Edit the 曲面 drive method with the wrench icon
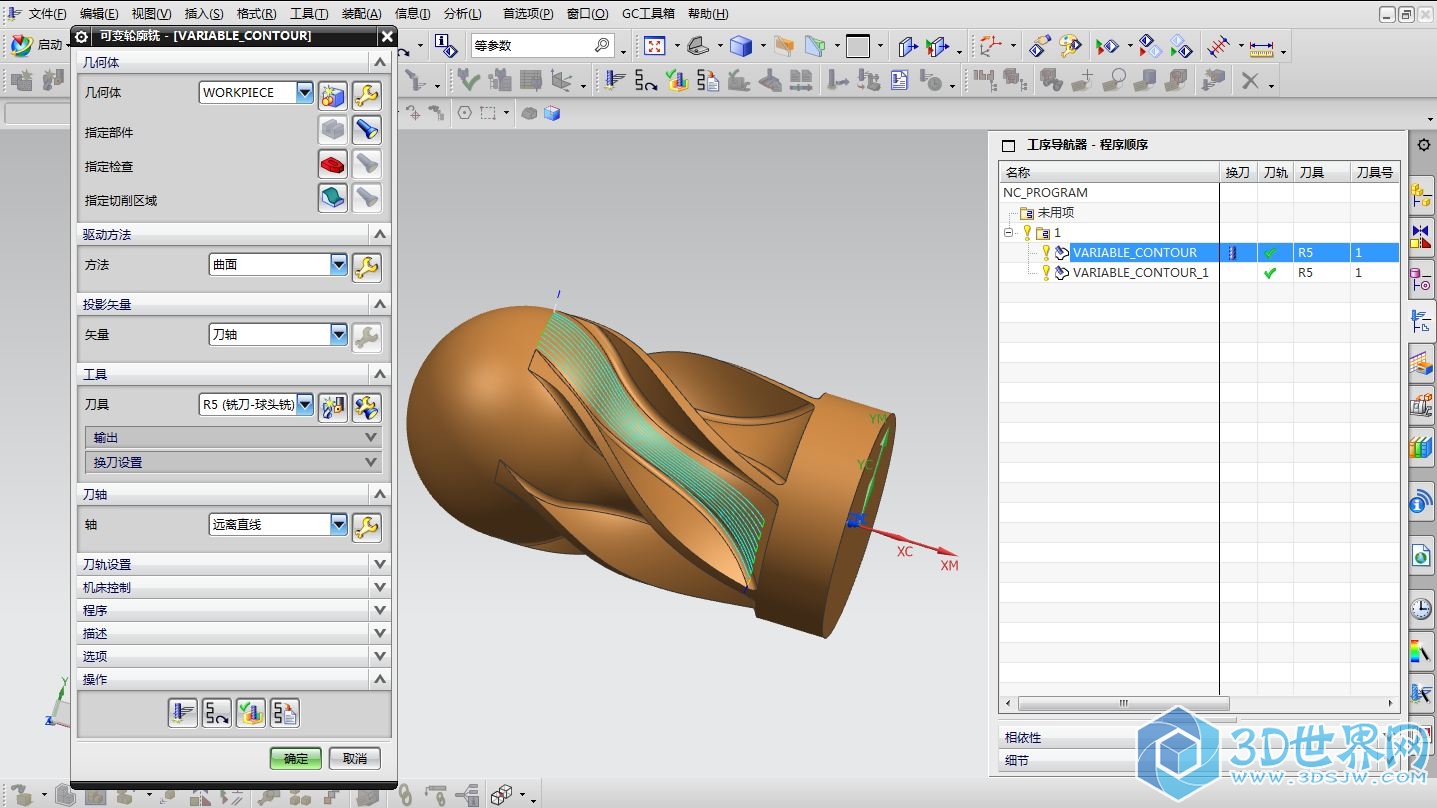This screenshot has height=808, width=1437. click(x=366, y=267)
